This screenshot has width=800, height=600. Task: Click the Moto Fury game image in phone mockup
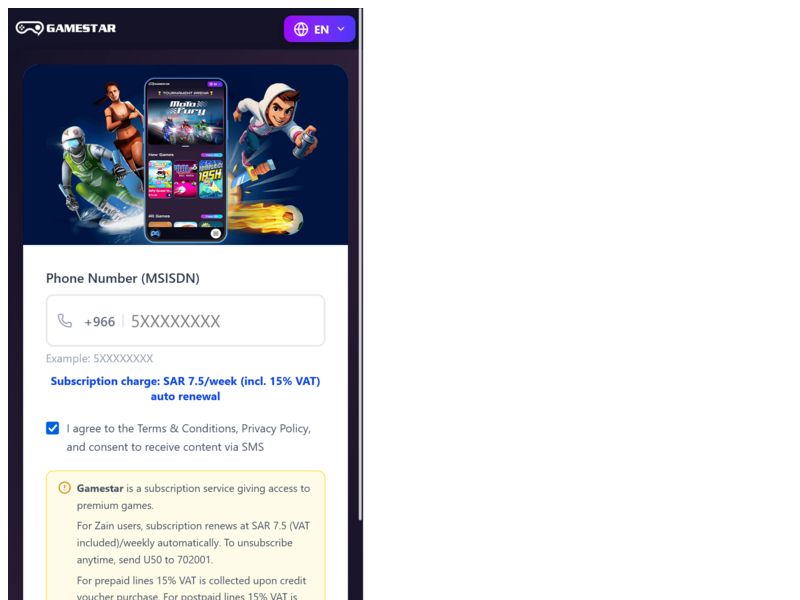(x=185, y=121)
